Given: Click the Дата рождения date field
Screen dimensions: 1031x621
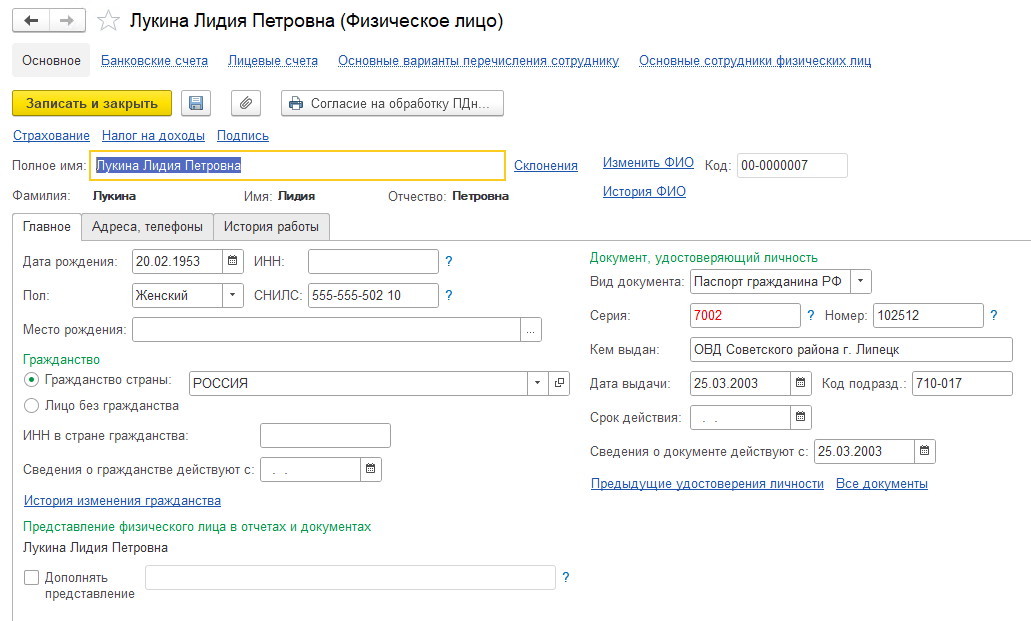Looking at the screenshot, I should click(178, 261).
